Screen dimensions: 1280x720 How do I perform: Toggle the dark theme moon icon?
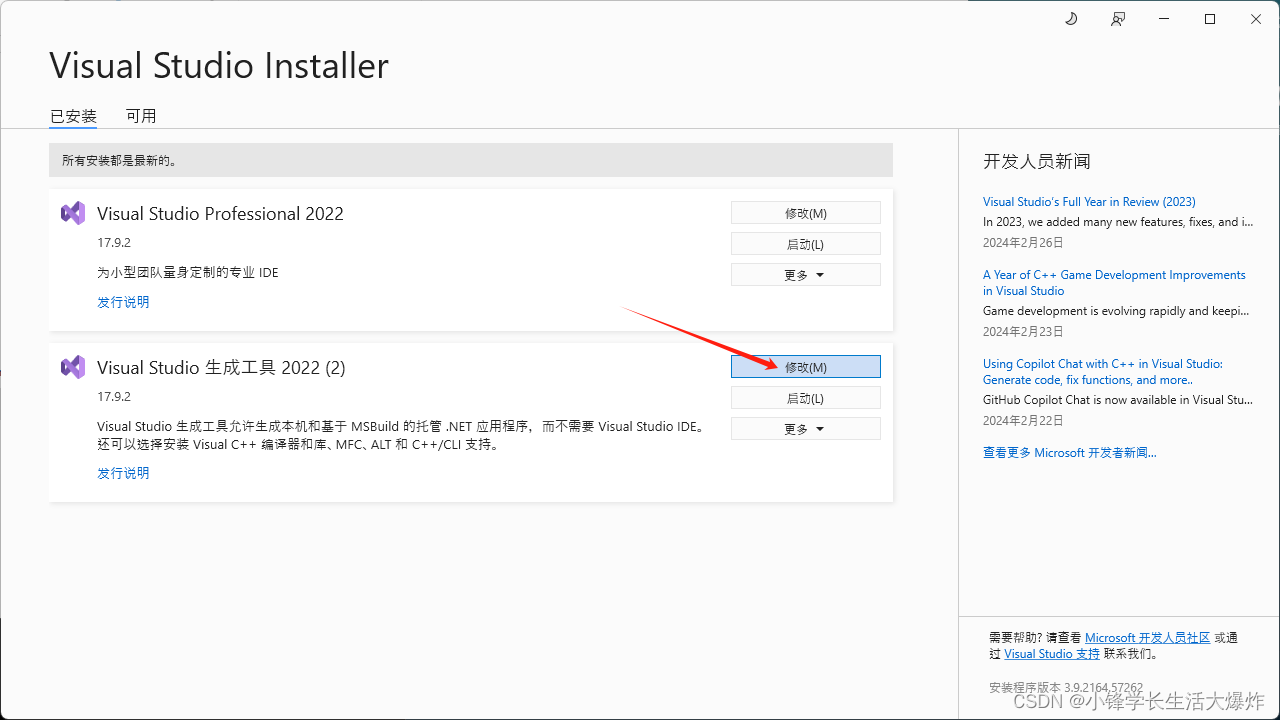(x=1071, y=19)
